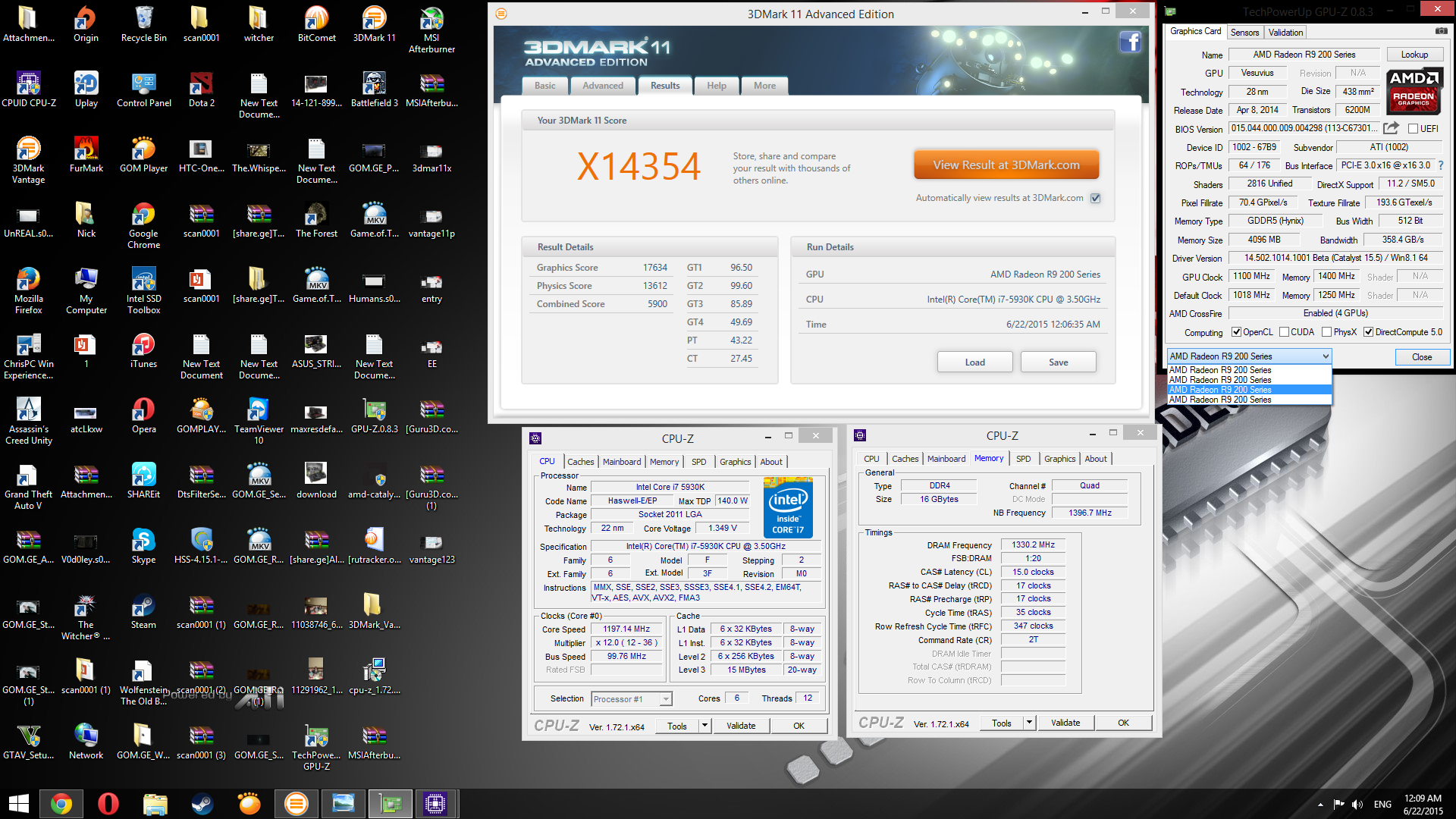1456x819 pixels.
Task: Collapse the AMD Radeon R9 200 Series dropdown
Action: pos(1325,356)
